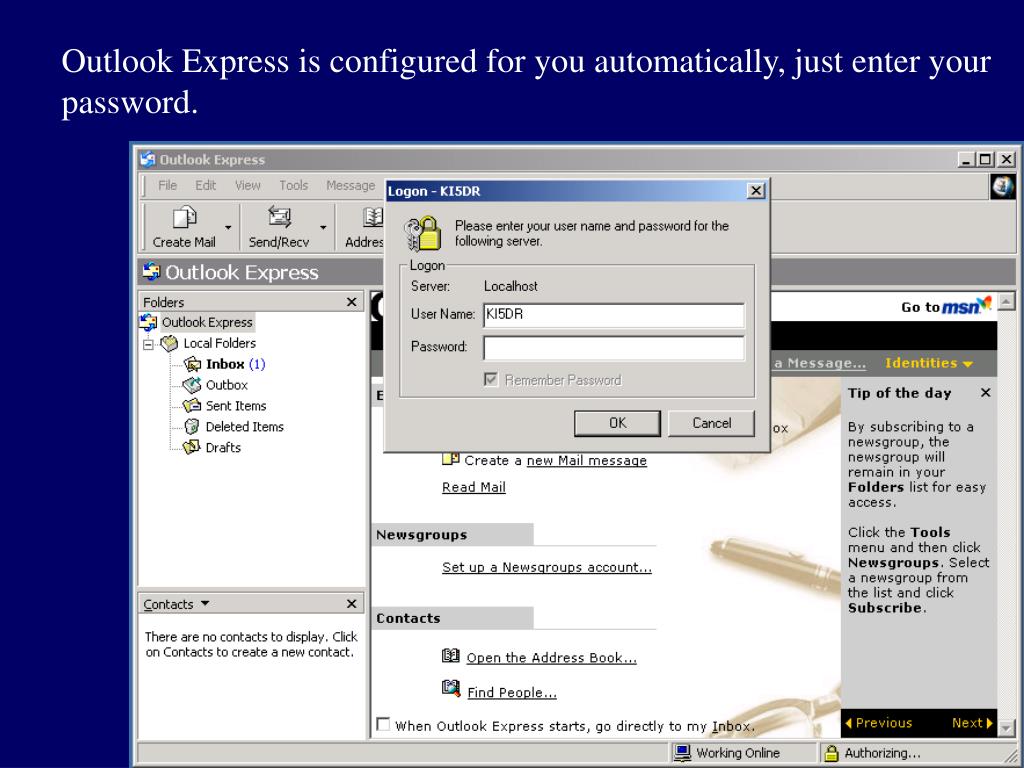Open the Edit menu

point(205,185)
